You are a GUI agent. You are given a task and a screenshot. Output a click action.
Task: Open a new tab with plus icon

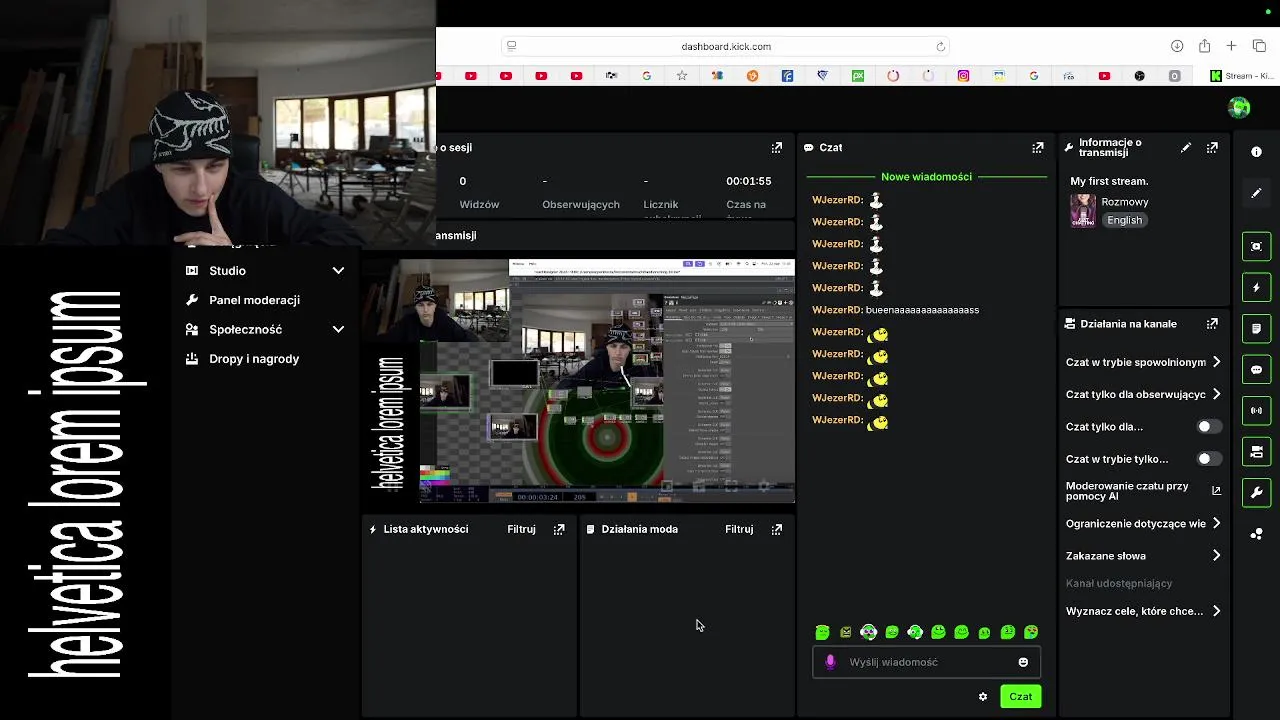click(1232, 46)
